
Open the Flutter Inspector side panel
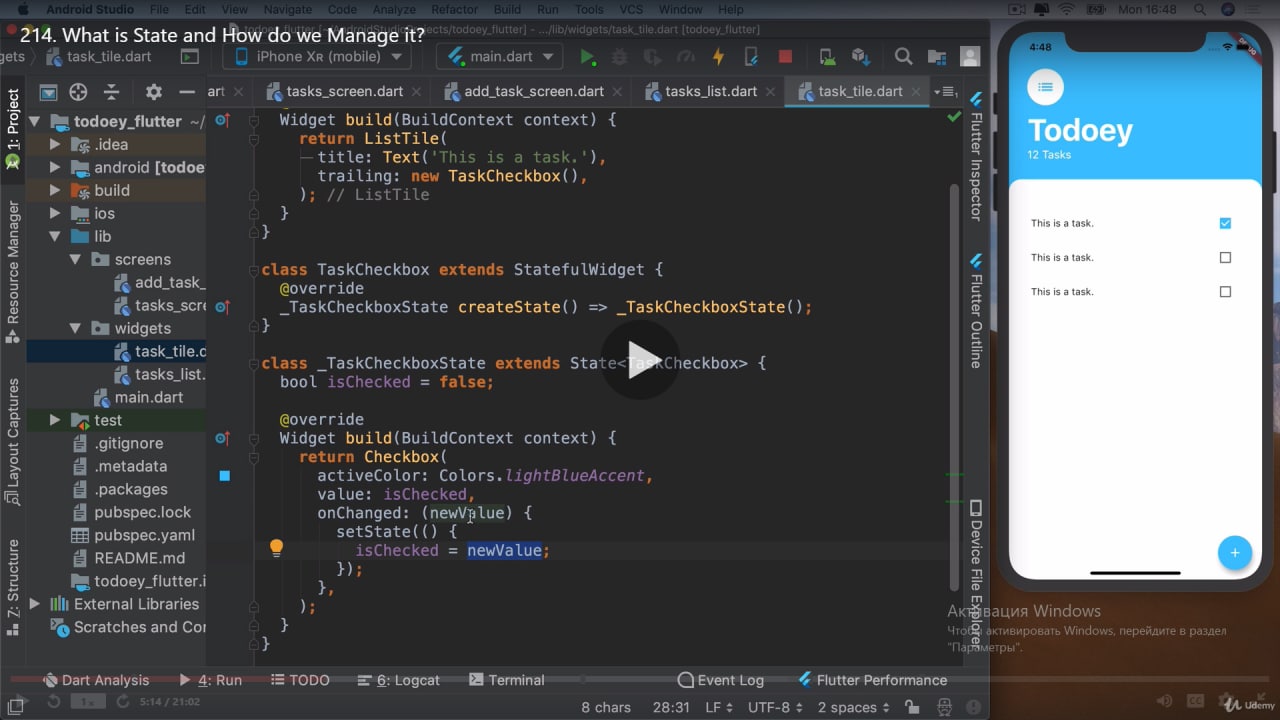(976, 157)
